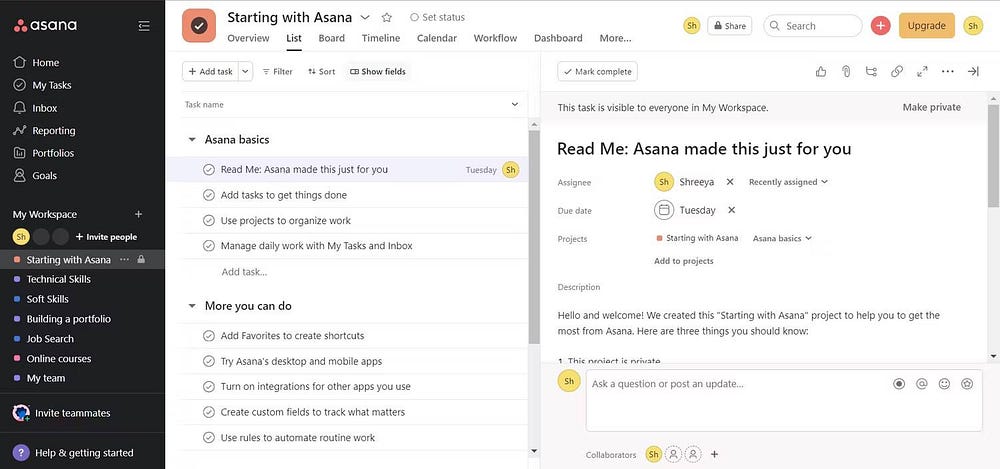Open the Add task dropdown arrow
The height and width of the screenshot is (469, 1000).
point(246,71)
